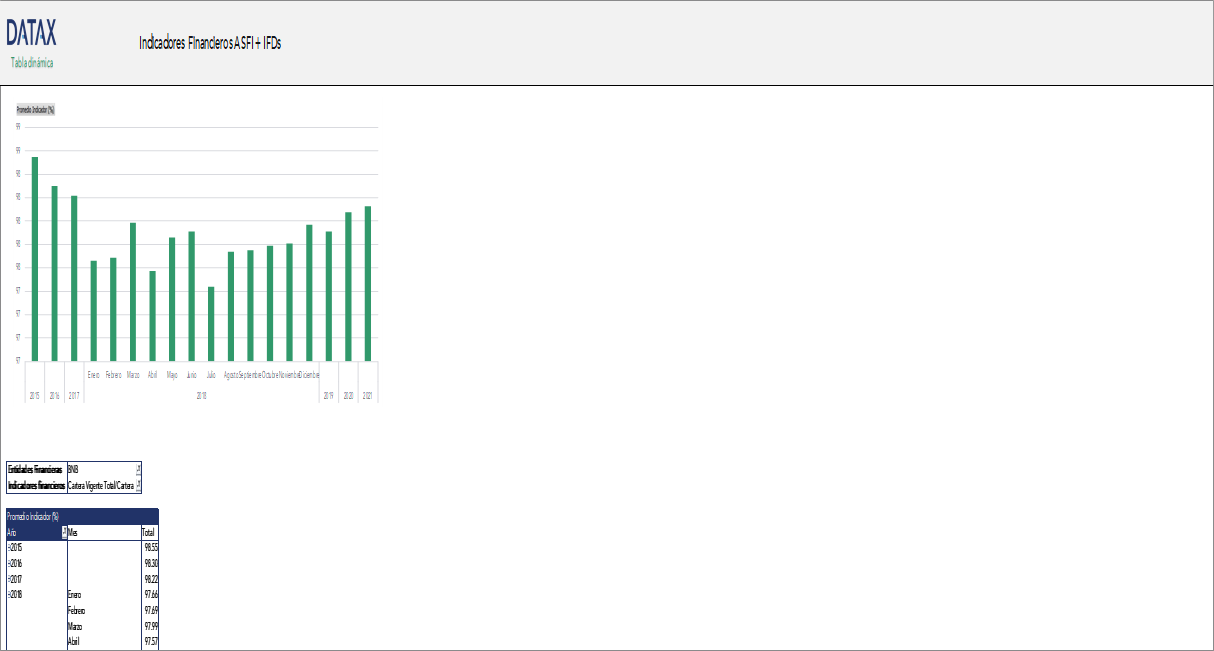Select the Total column header
The width and height of the screenshot is (1214, 651).
[147, 533]
